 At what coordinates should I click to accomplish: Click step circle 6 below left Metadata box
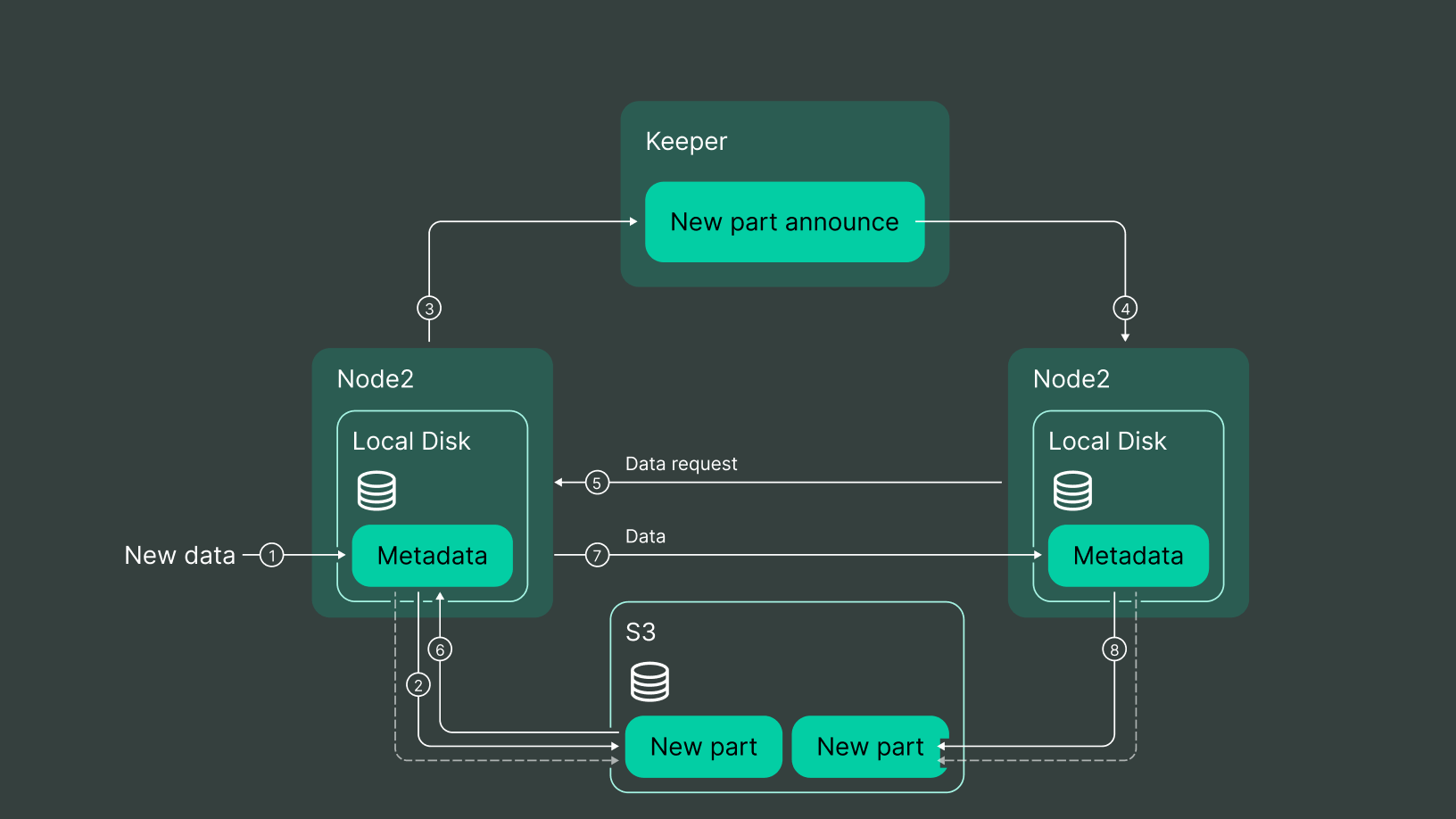coord(440,649)
